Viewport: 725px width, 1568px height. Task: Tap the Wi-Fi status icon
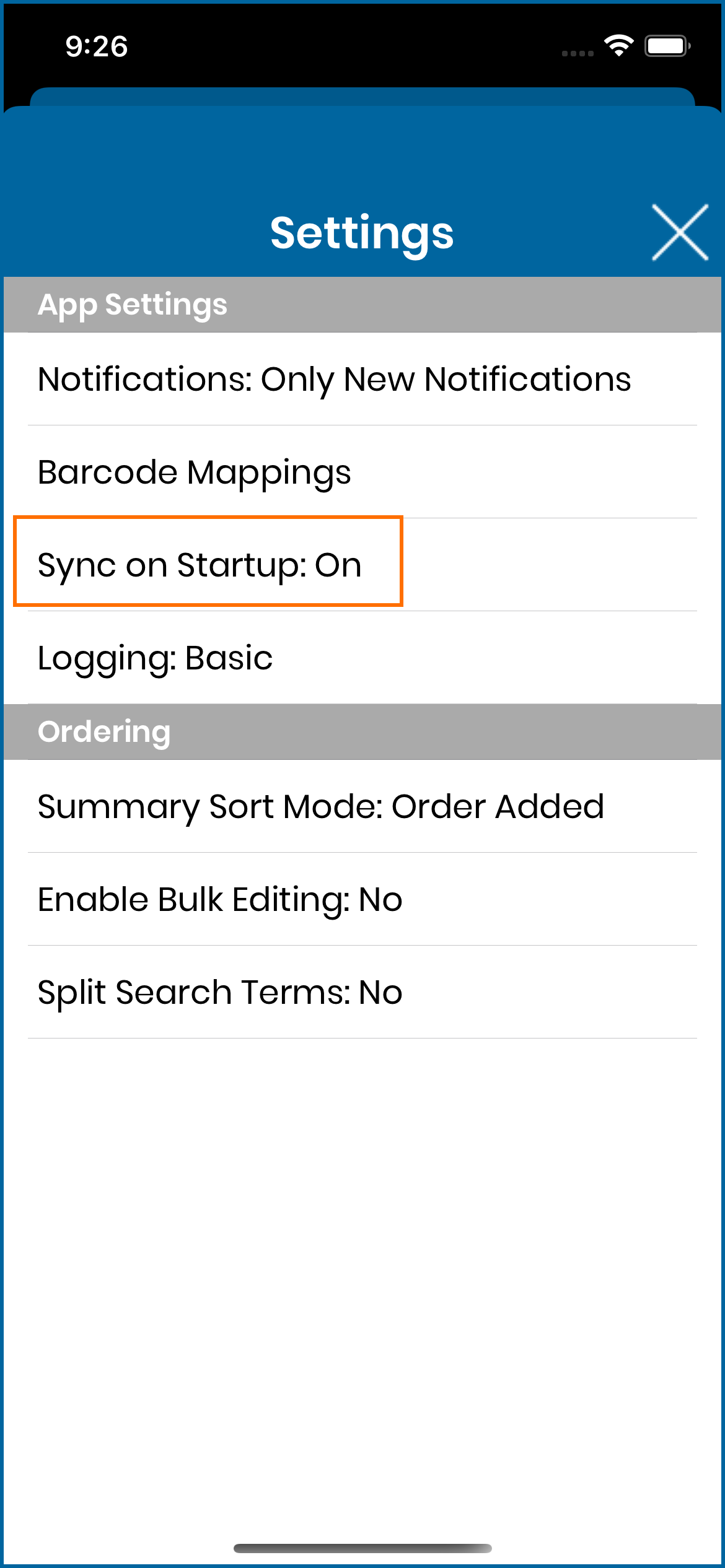[618, 46]
